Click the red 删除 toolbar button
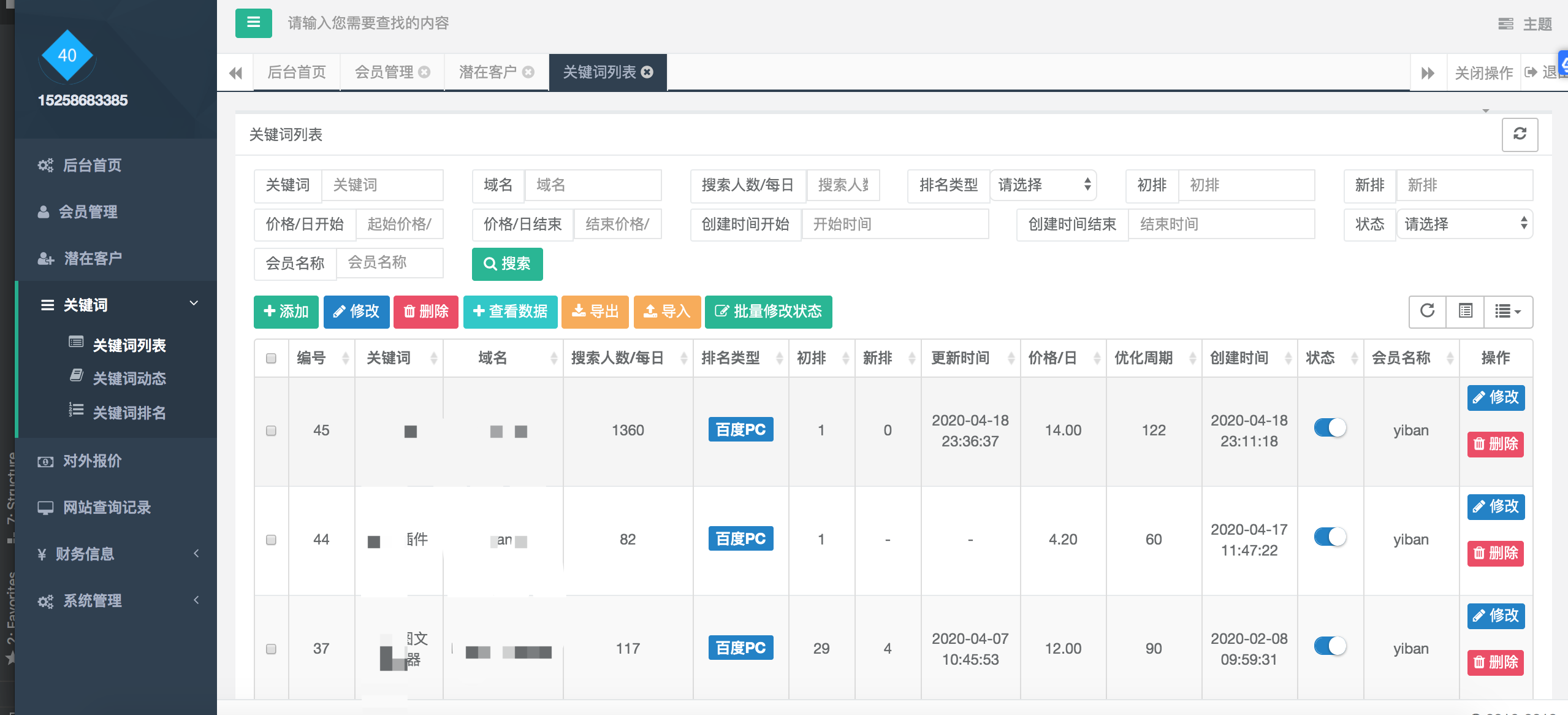The width and height of the screenshot is (1568, 715). pos(425,312)
